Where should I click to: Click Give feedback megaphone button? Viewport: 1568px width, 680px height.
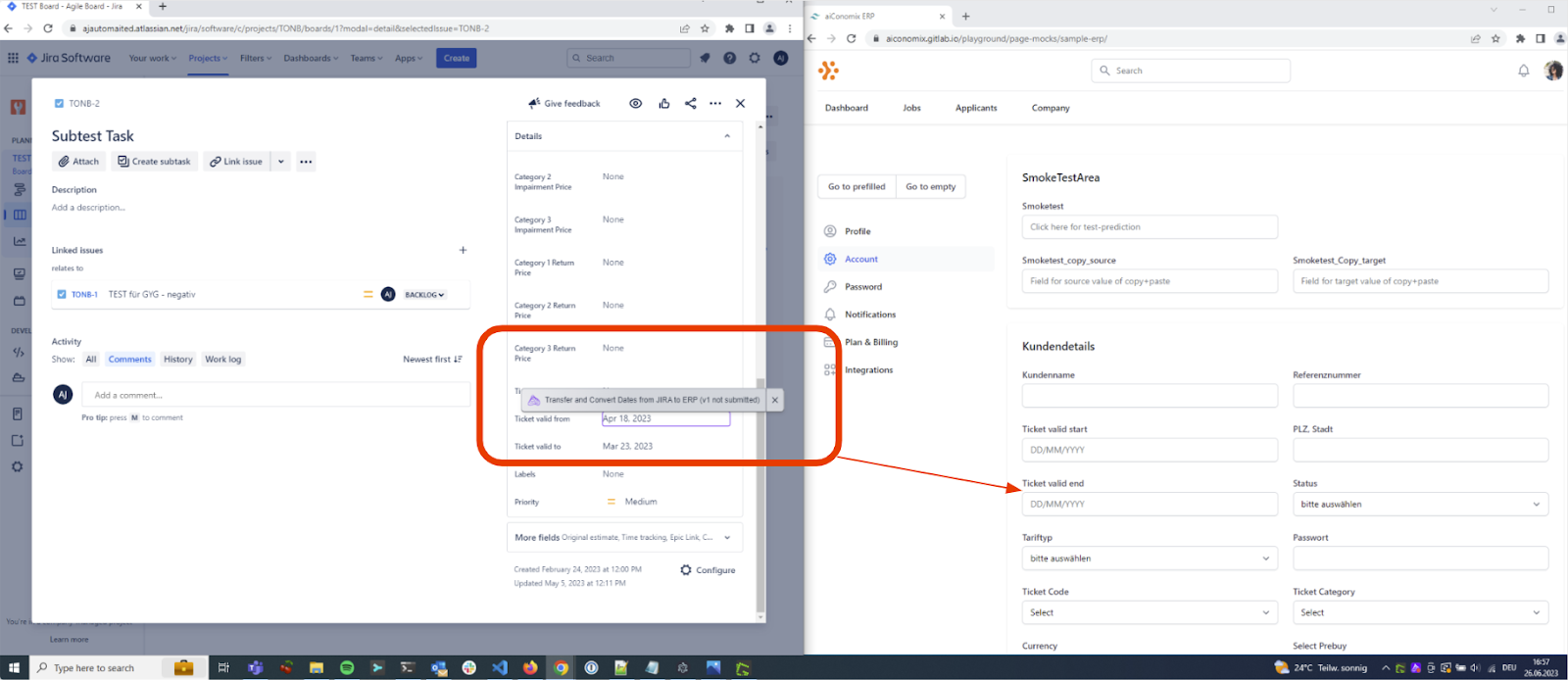tap(563, 103)
